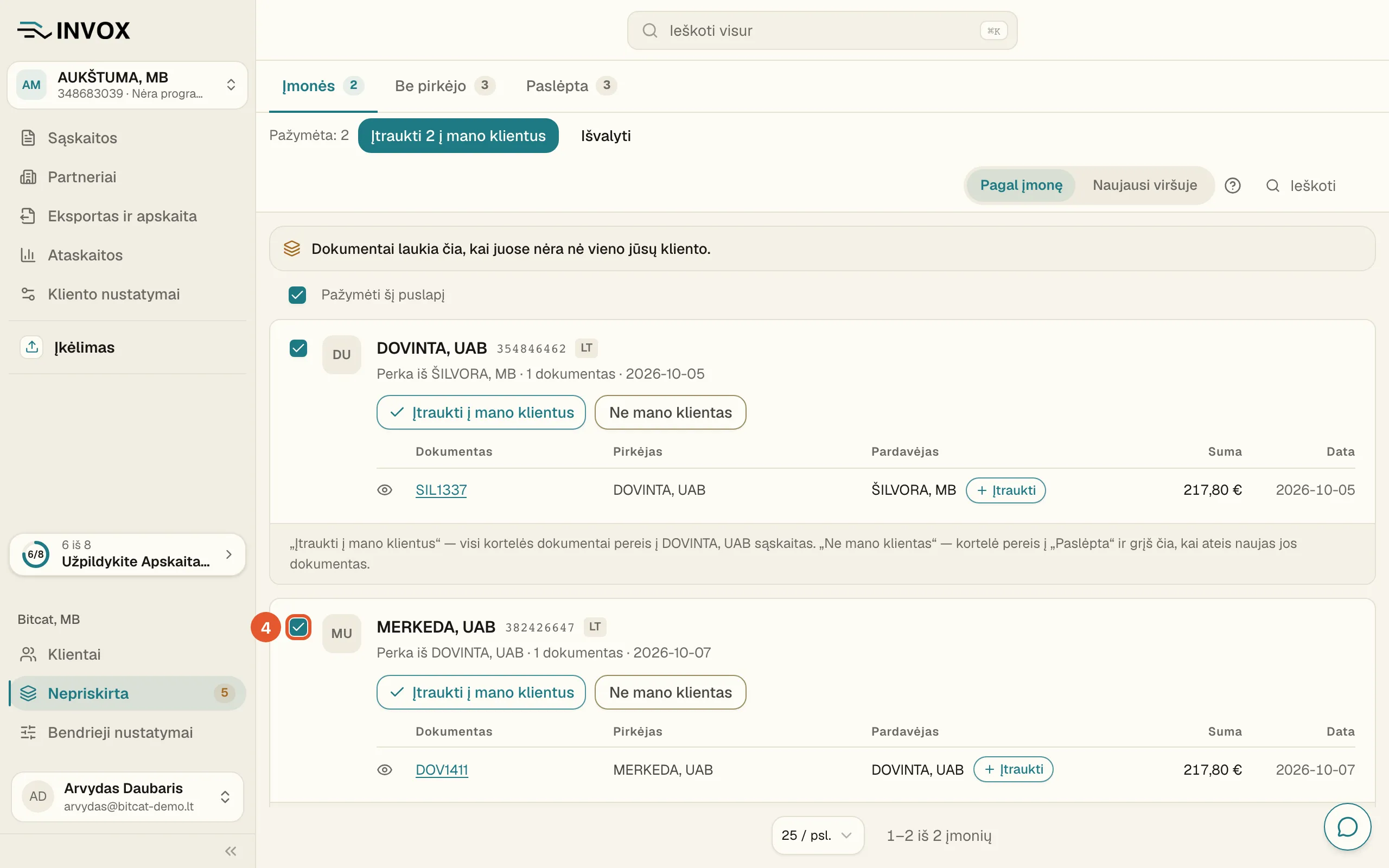
Task: Open the 25 / psl. page size dropdown
Action: [817, 835]
